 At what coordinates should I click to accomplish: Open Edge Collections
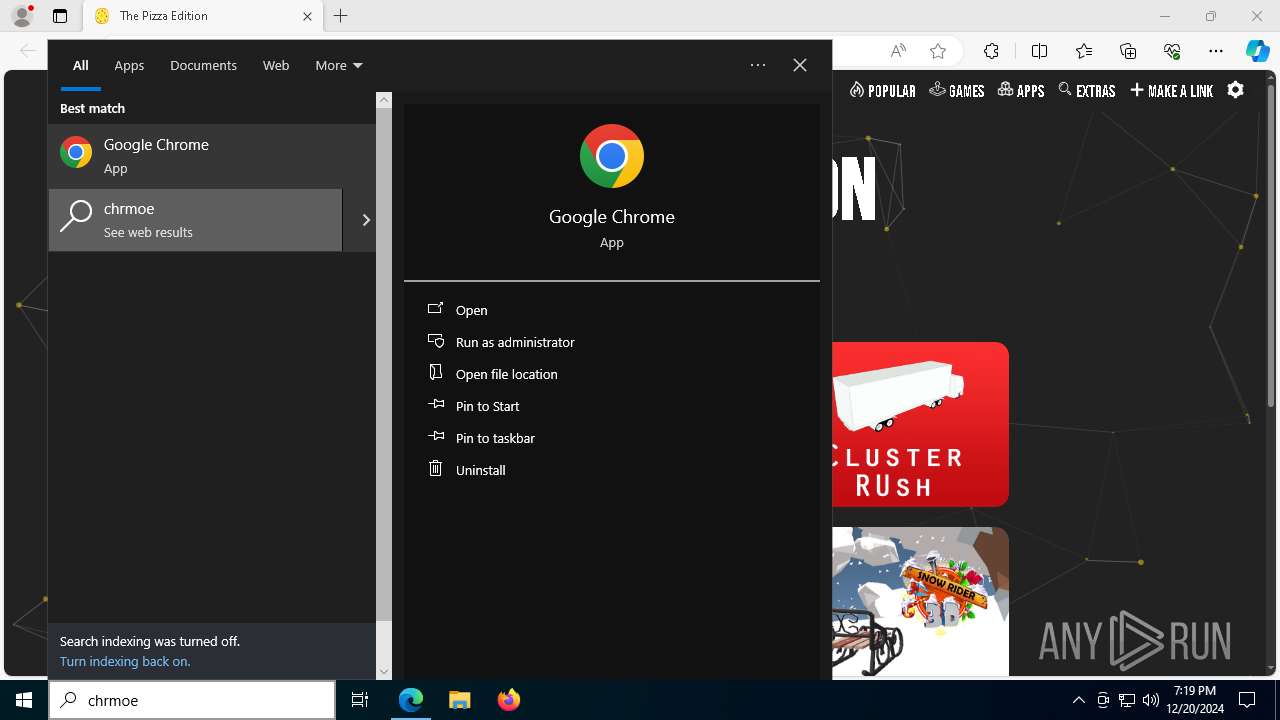tap(1128, 51)
